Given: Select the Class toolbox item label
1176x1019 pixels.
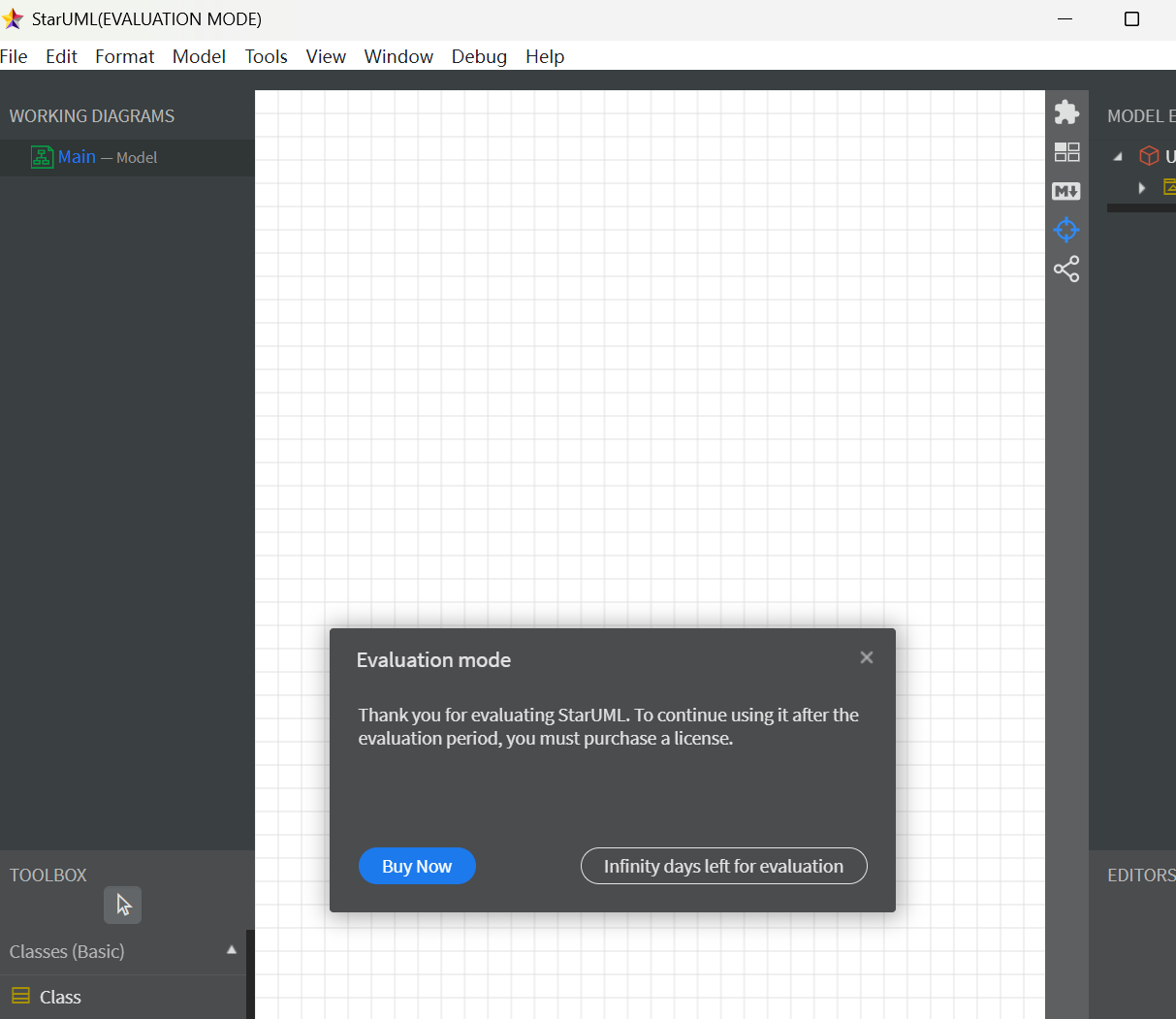Looking at the screenshot, I should (x=60, y=997).
